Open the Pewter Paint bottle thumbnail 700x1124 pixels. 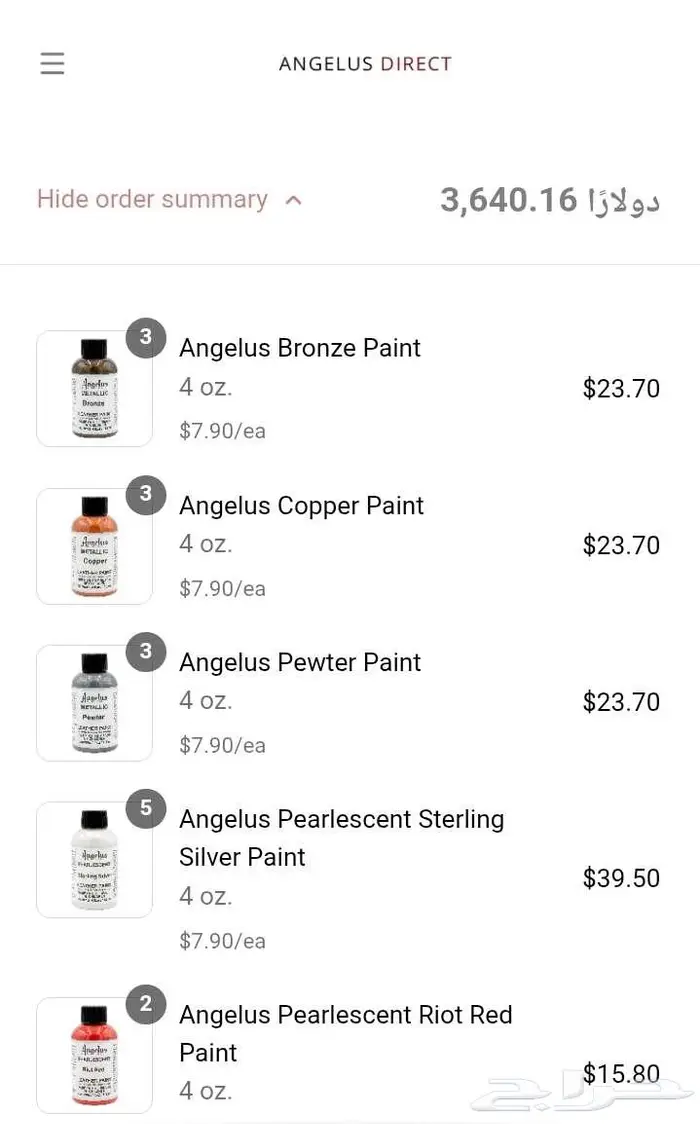click(94, 703)
